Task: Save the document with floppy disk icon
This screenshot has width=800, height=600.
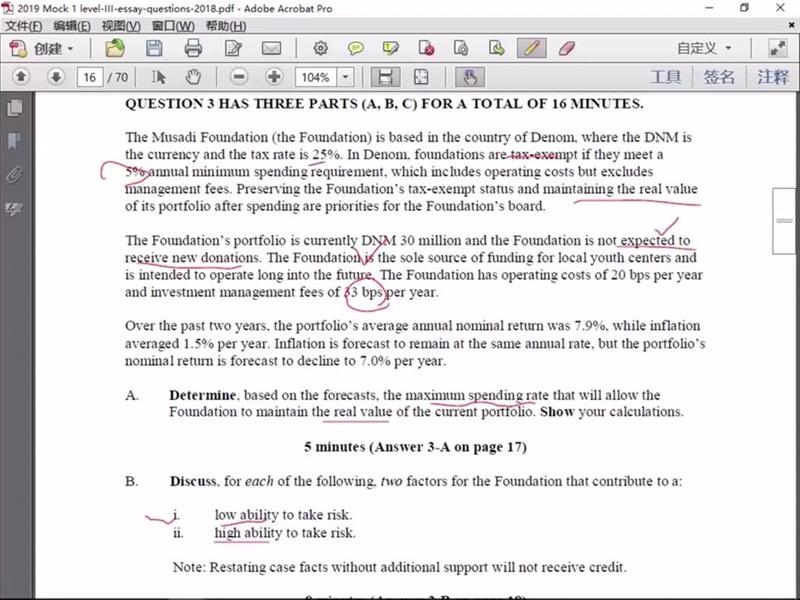Action: pos(154,48)
